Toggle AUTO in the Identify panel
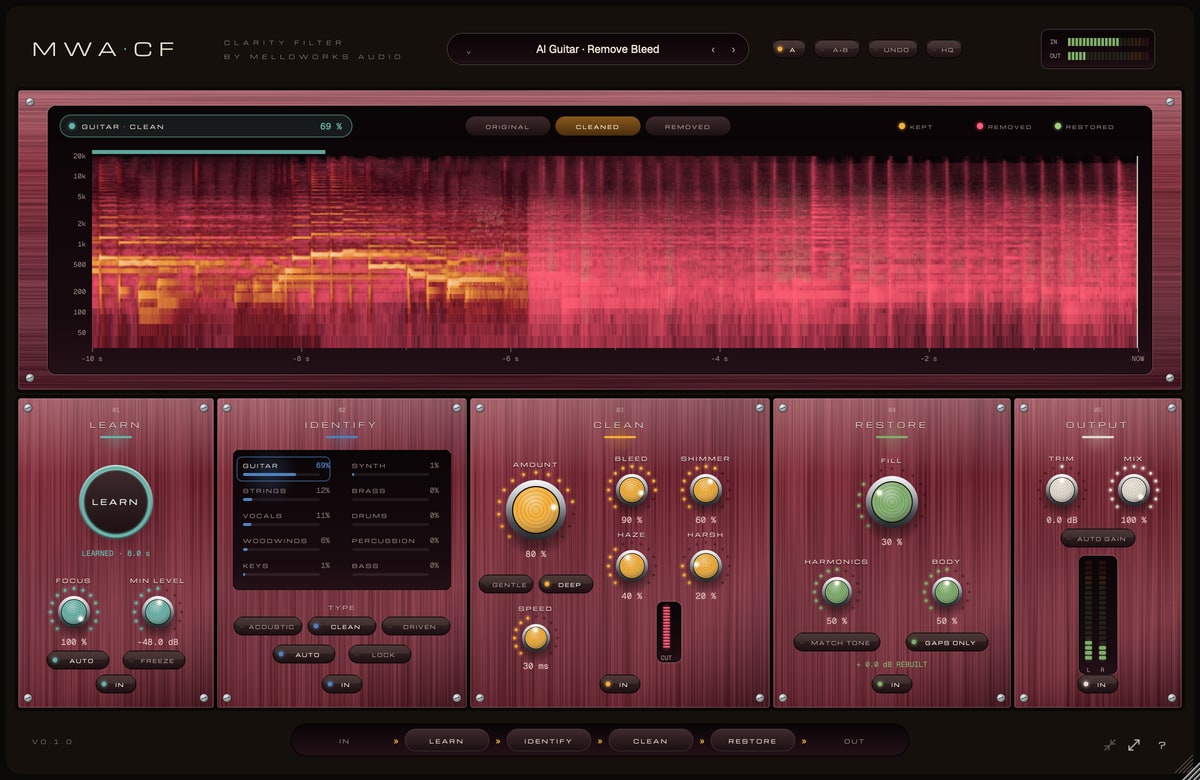This screenshot has width=1200, height=780. [304, 654]
